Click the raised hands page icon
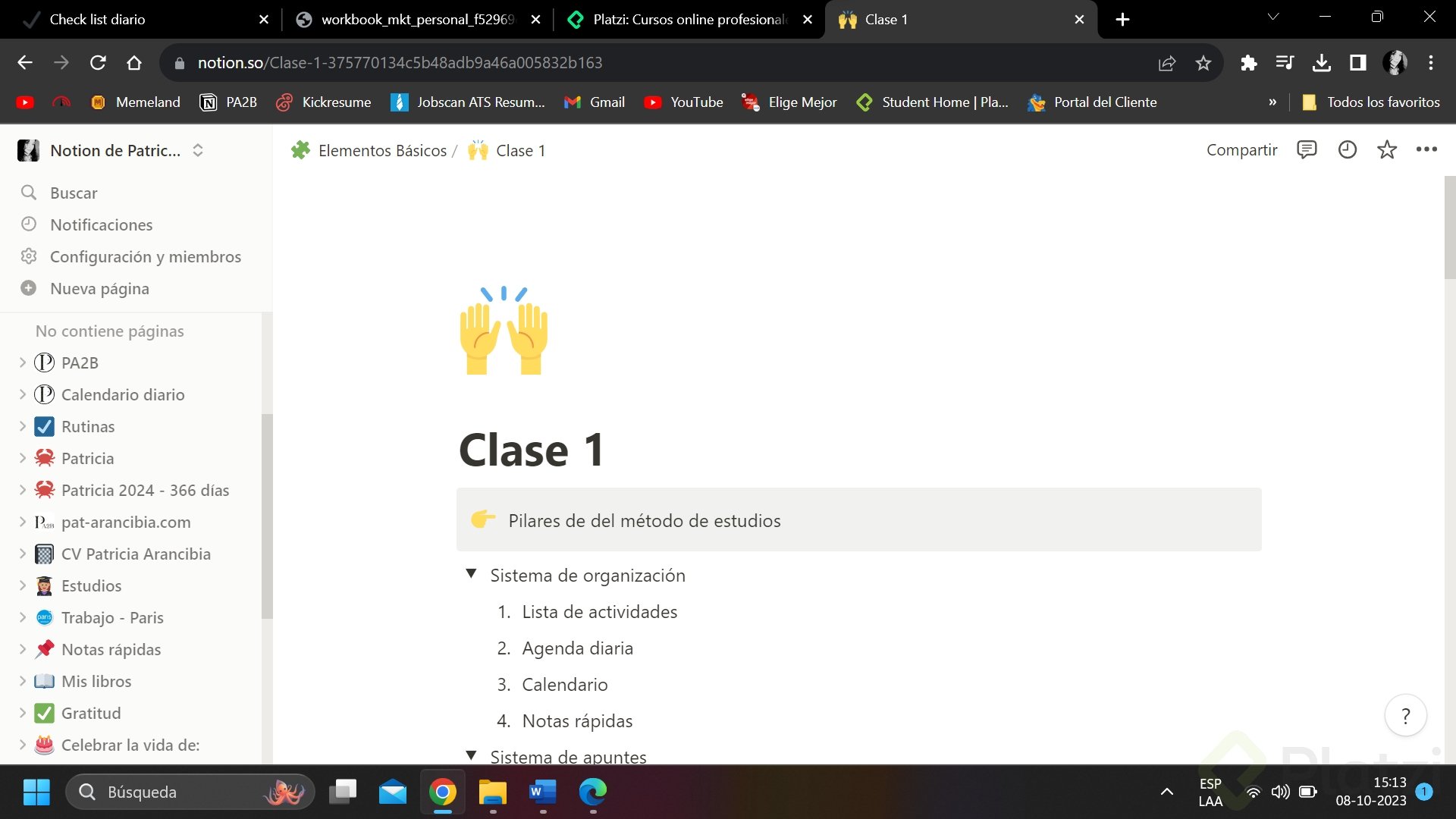The height and width of the screenshot is (819, 1456). coord(504,331)
